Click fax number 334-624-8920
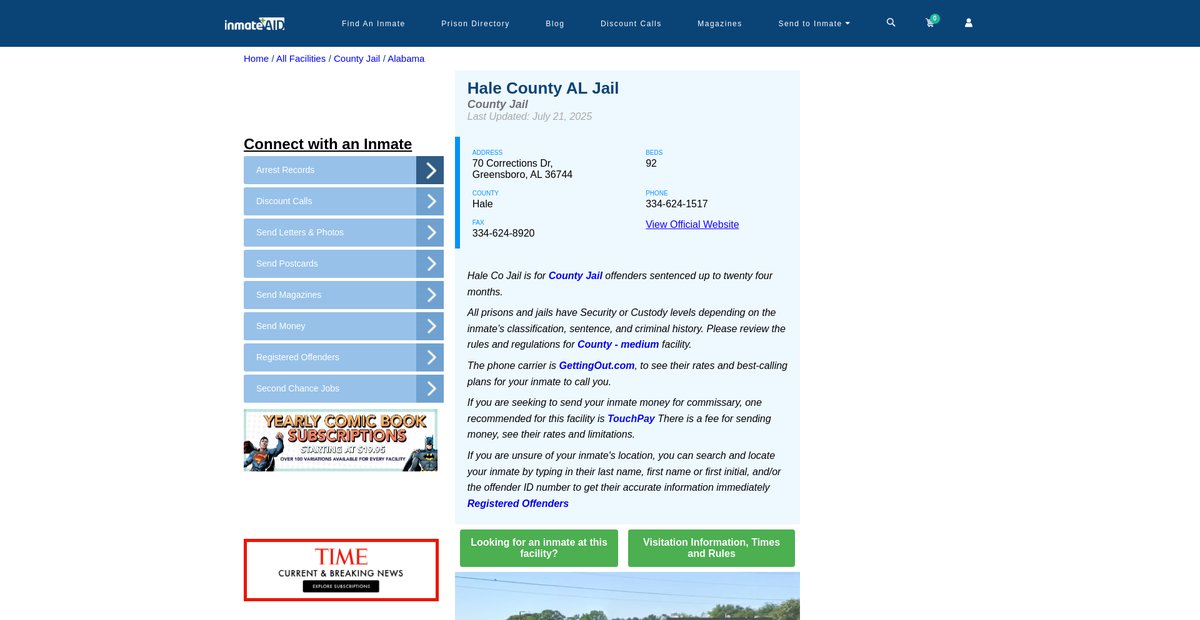The image size is (1200, 620). [503, 233]
